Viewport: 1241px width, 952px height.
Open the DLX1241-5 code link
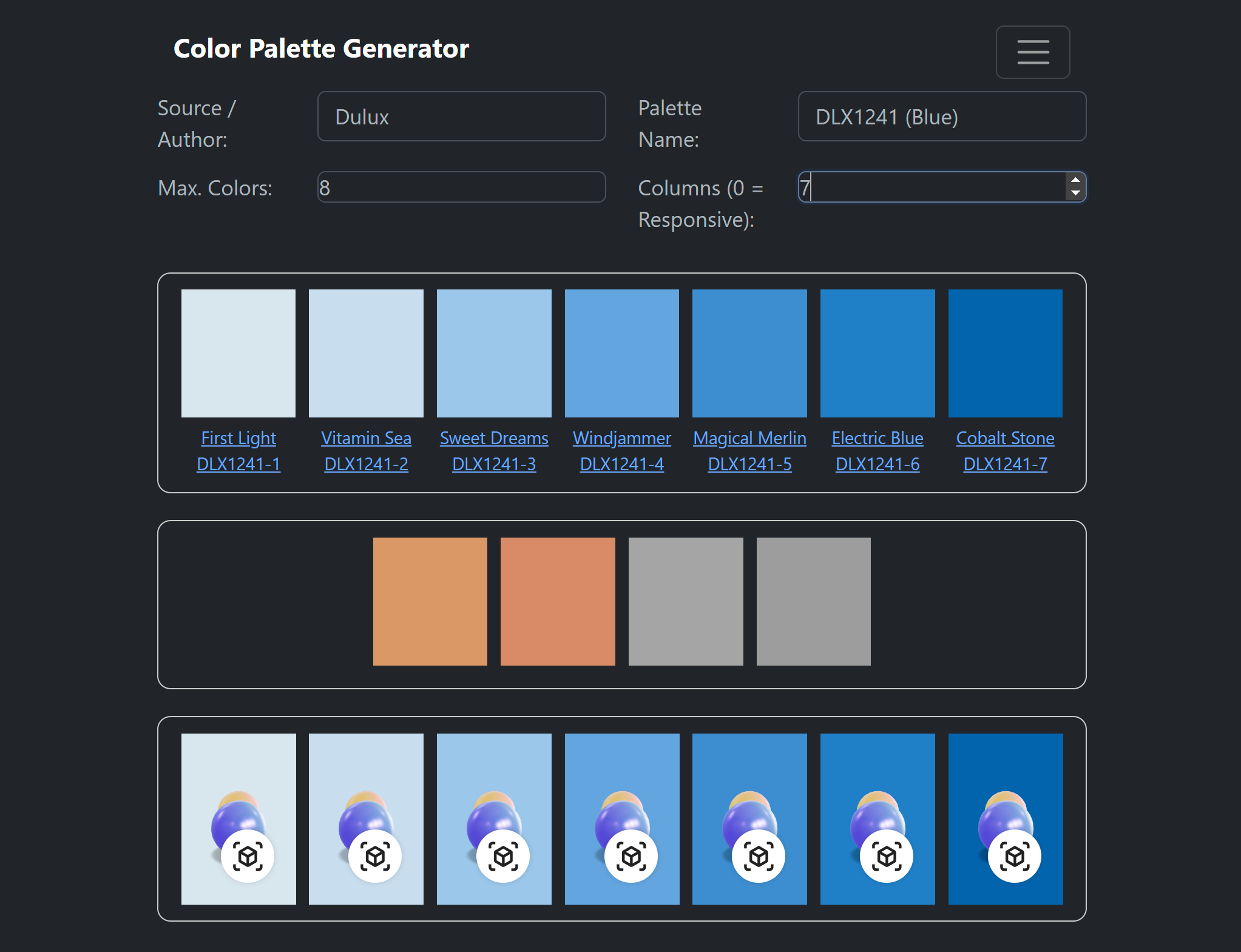(x=749, y=464)
